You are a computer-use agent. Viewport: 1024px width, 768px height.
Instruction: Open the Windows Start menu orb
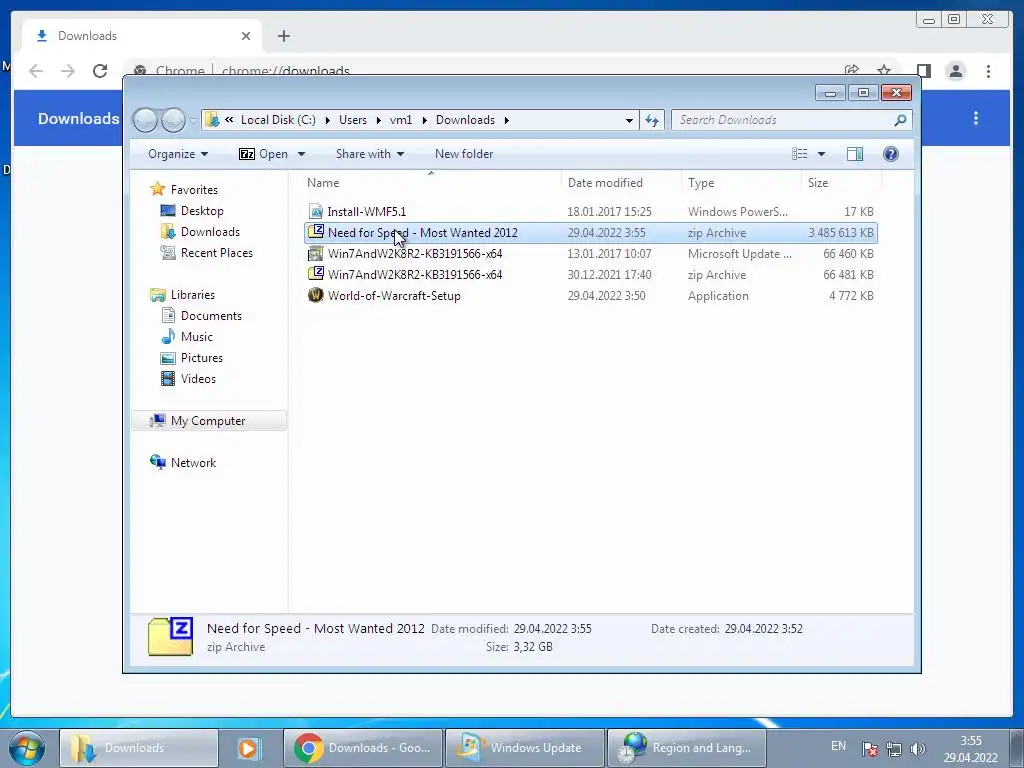click(27, 748)
